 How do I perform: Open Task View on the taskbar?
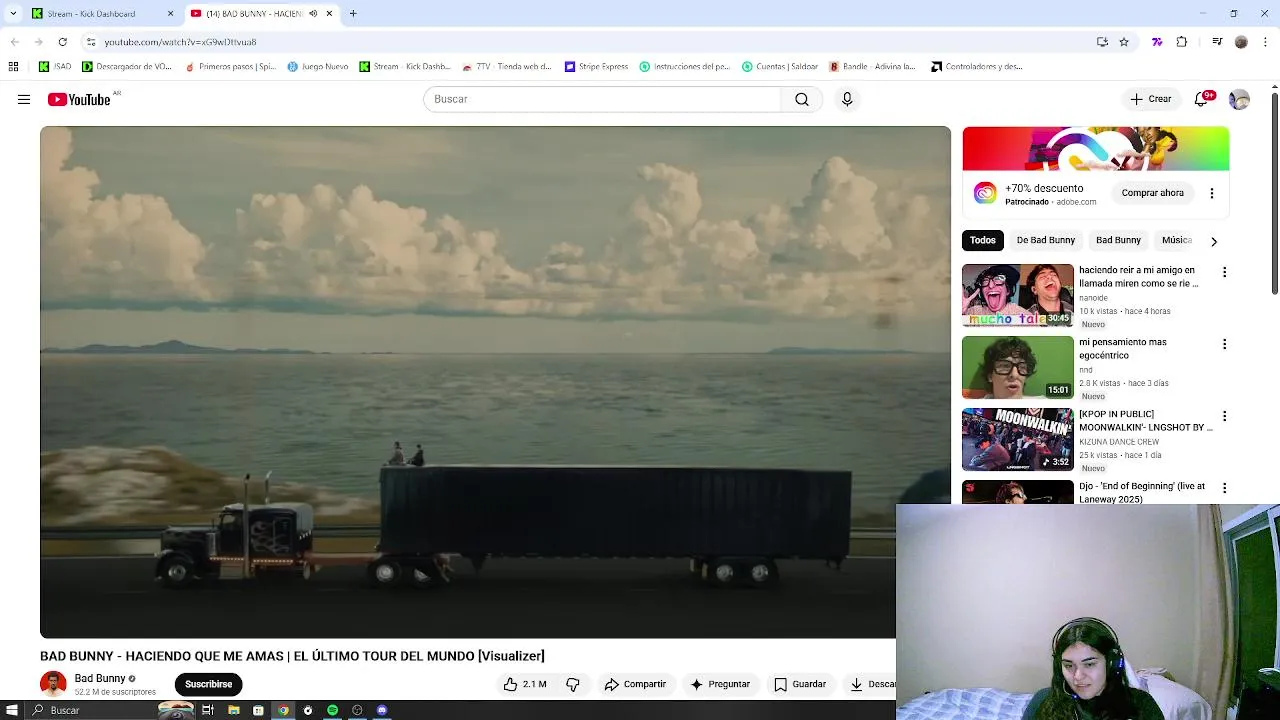click(208, 710)
